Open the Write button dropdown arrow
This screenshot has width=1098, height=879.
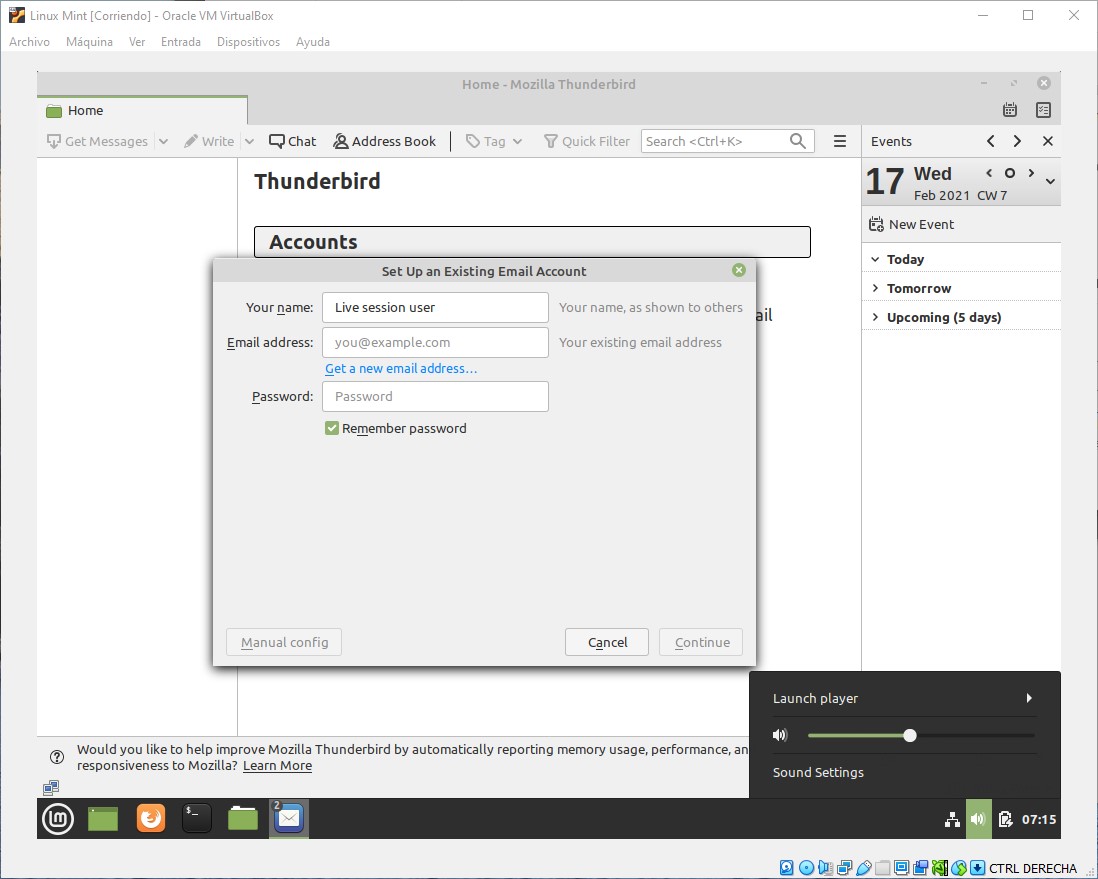tap(250, 142)
